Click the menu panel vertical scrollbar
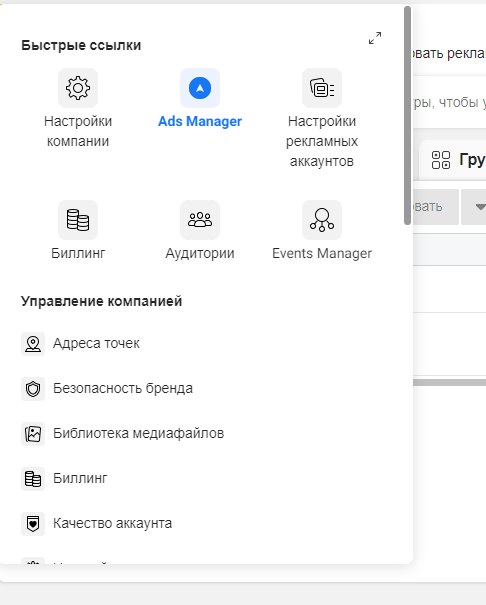486x605 pixels. (x=407, y=115)
